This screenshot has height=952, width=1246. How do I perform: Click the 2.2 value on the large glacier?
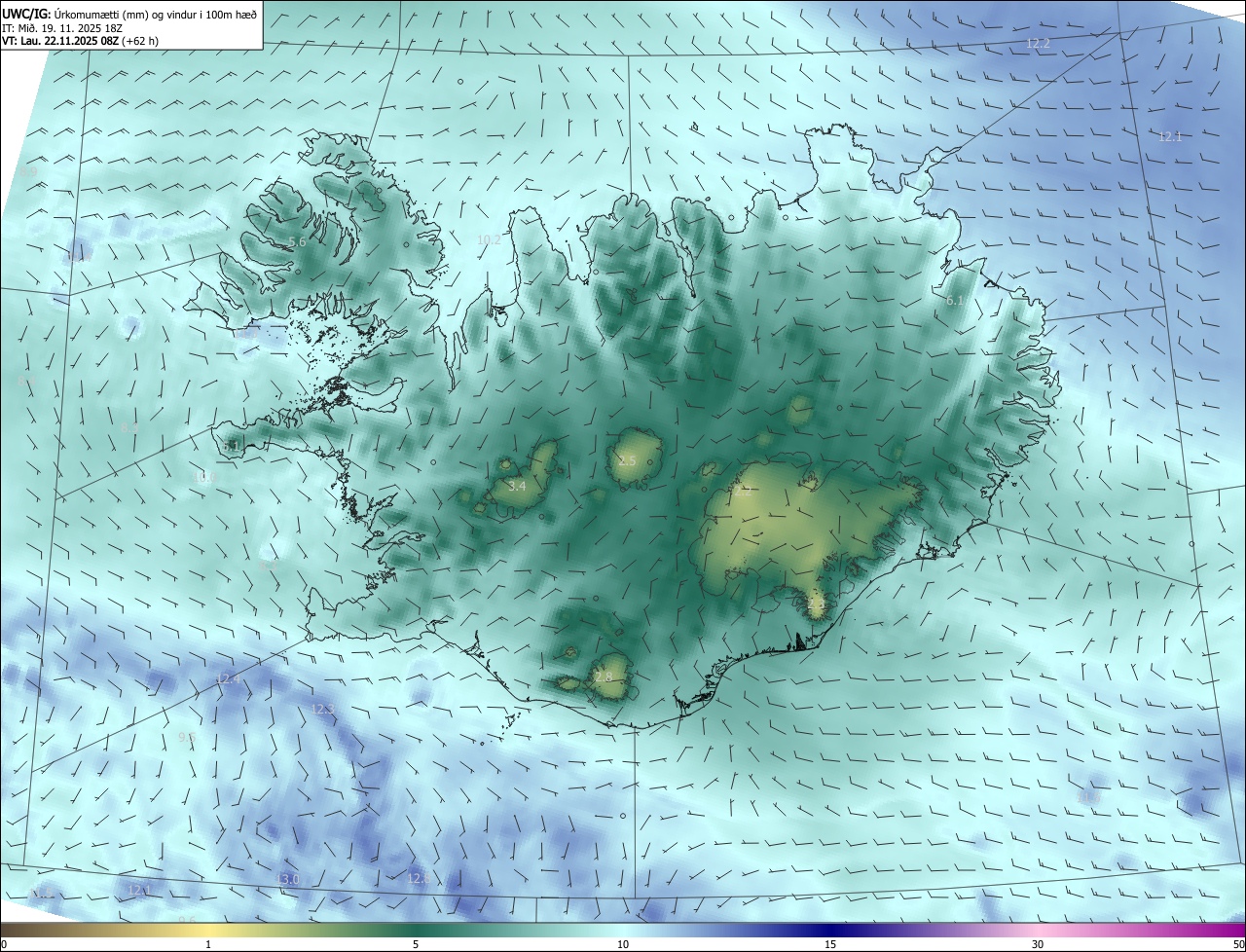click(742, 492)
